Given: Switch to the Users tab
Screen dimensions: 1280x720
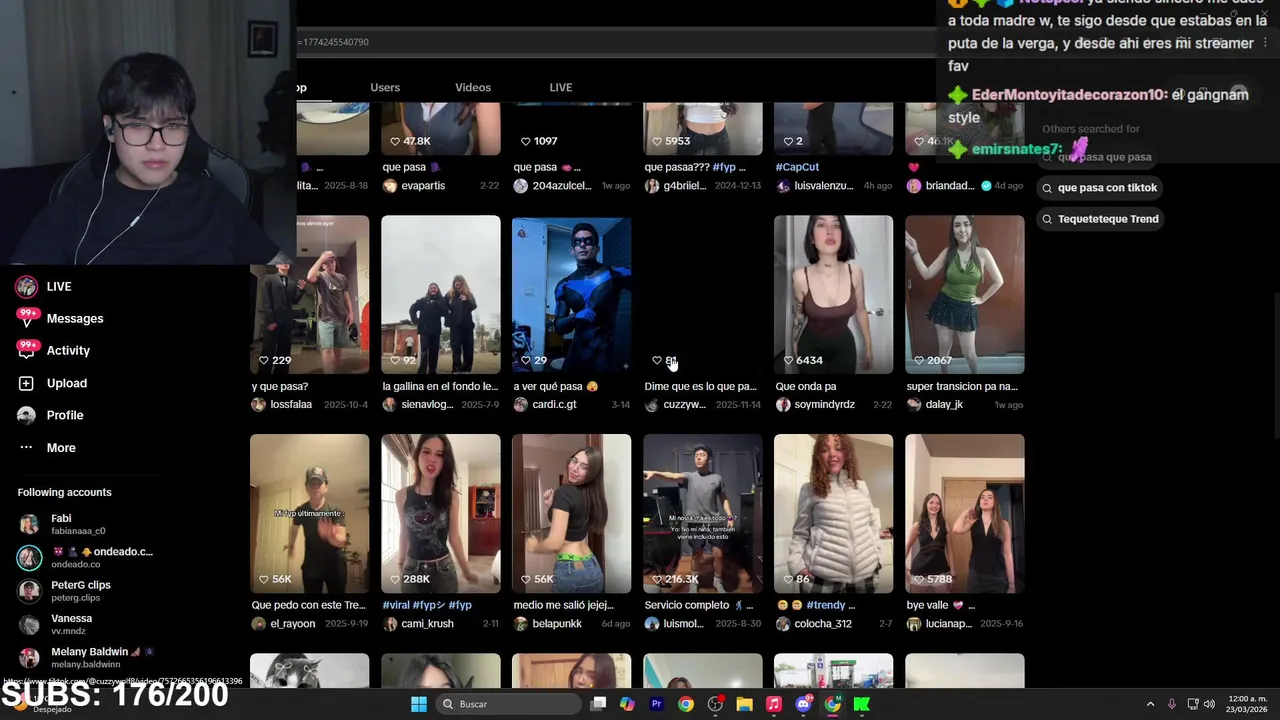Looking at the screenshot, I should pyautogui.click(x=385, y=88).
